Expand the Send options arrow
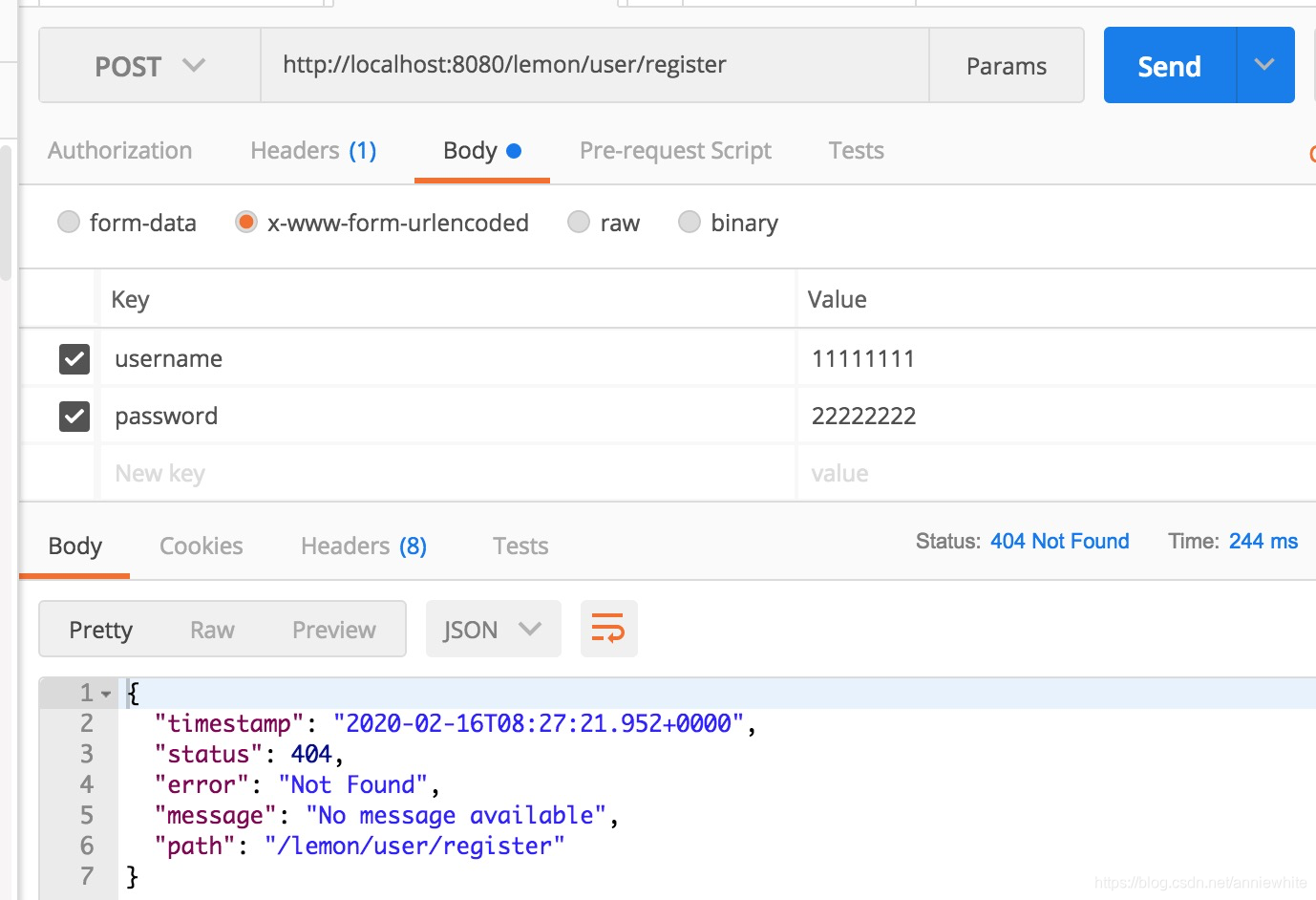The width and height of the screenshot is (1316, 900). coord(1265,65)
